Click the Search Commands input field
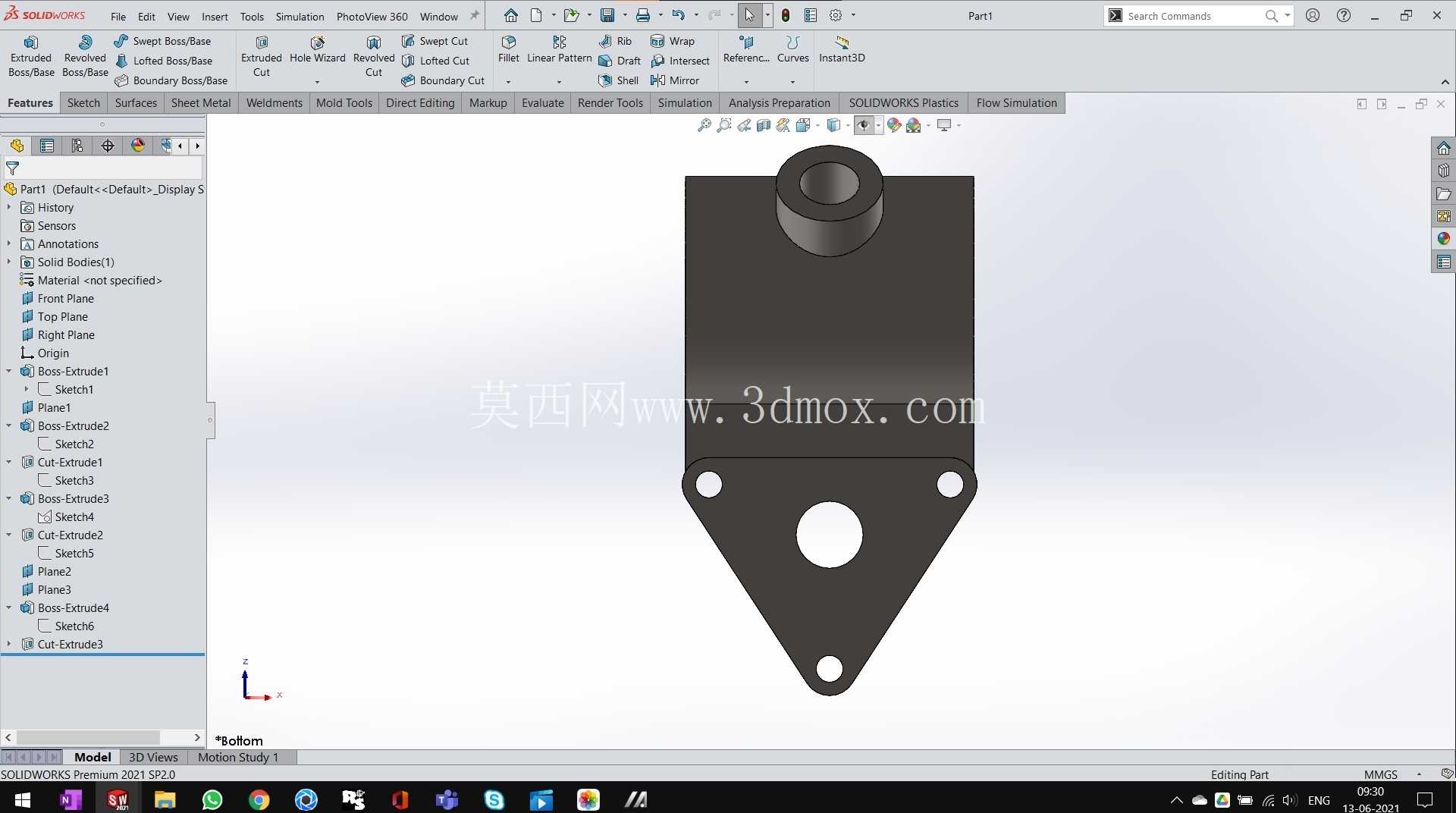 [1194, 16]
